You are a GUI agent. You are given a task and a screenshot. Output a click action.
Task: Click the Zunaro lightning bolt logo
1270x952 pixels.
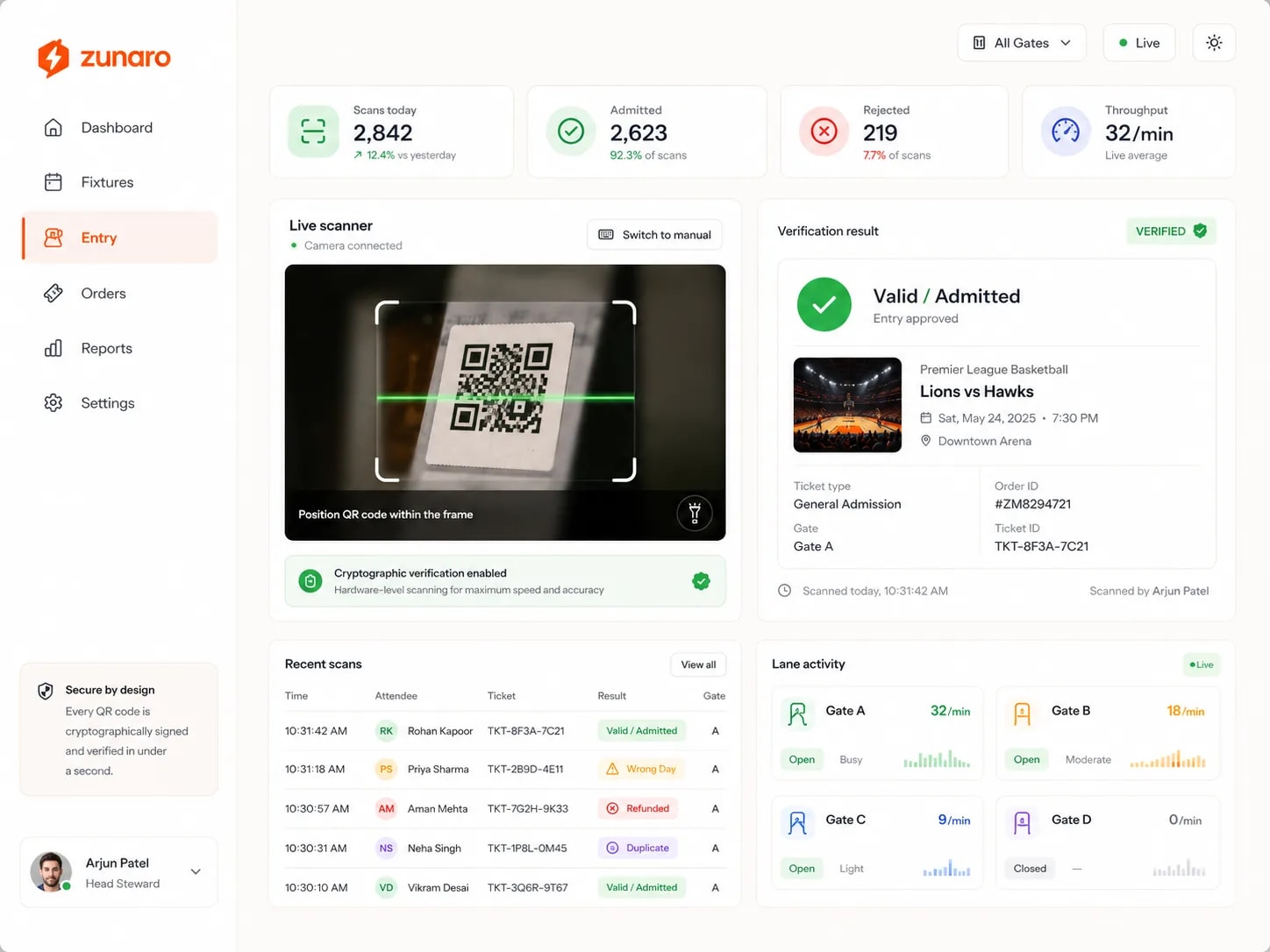click(54, 58)
